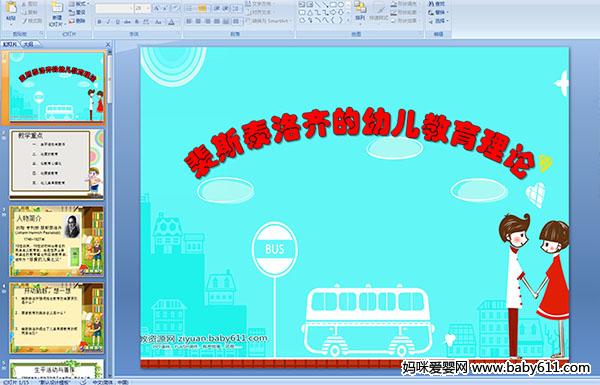Image resolution: width=600 pixels, height=385 pixels.
Task: Open the Shape Fill (形状填充) dropdown
Action: (x=405, y=4)
